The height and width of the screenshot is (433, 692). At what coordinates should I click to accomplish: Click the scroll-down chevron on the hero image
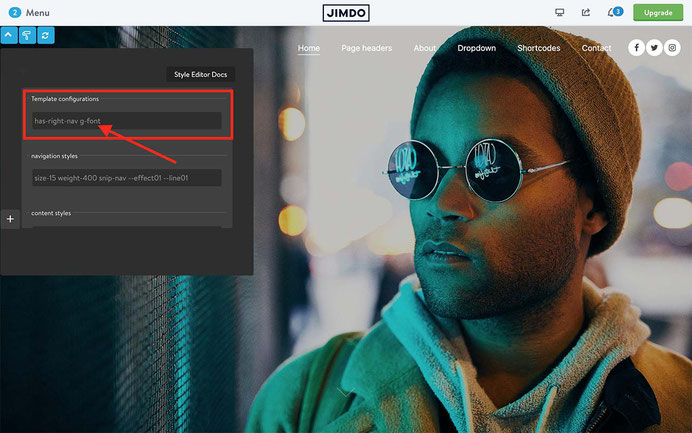tap(346, 392)
